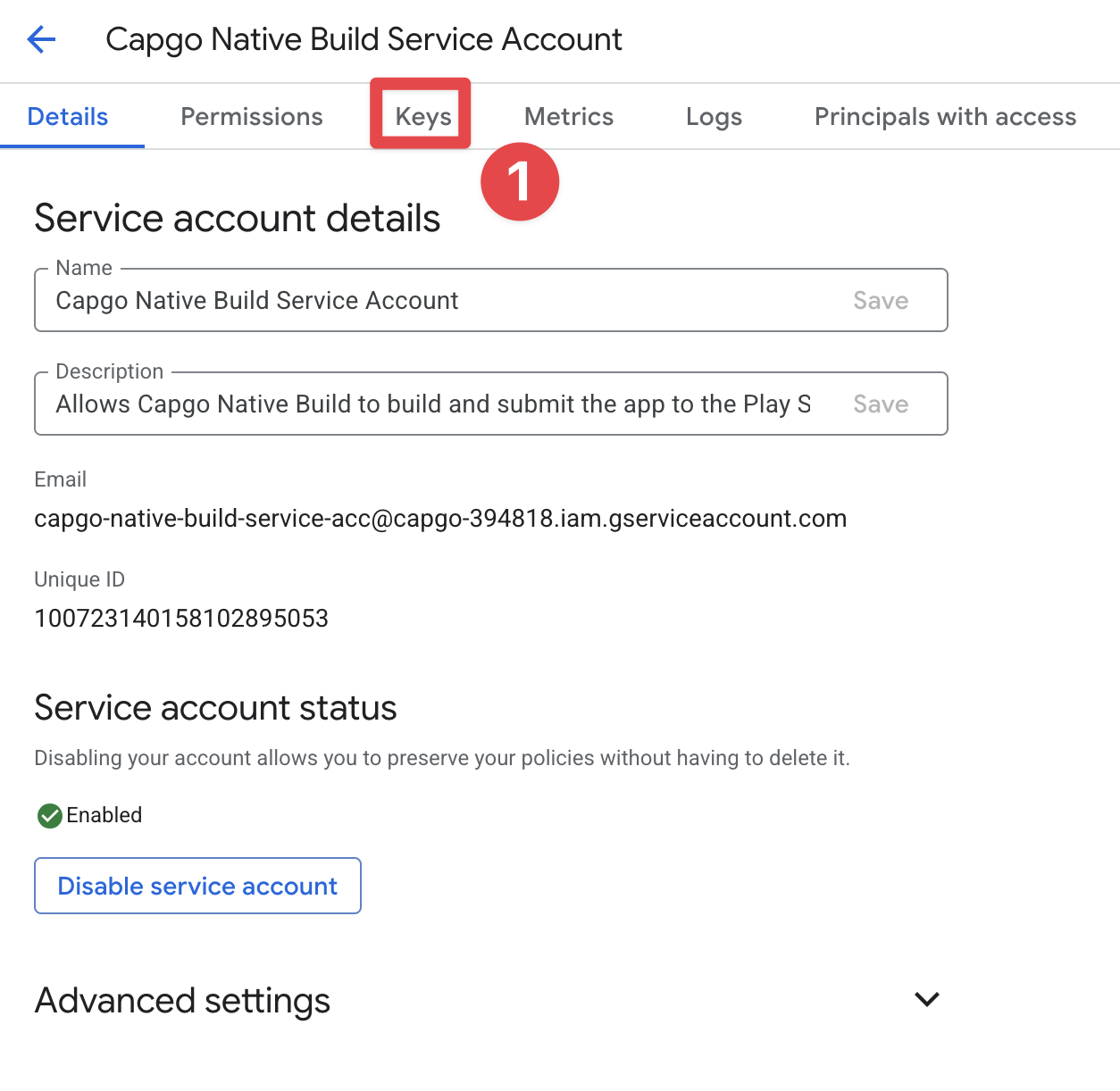The width and height of the screenshot is (1120, 1091).
Task: Expand the Advanced settings section
Action: click(x=926, y=1000)
